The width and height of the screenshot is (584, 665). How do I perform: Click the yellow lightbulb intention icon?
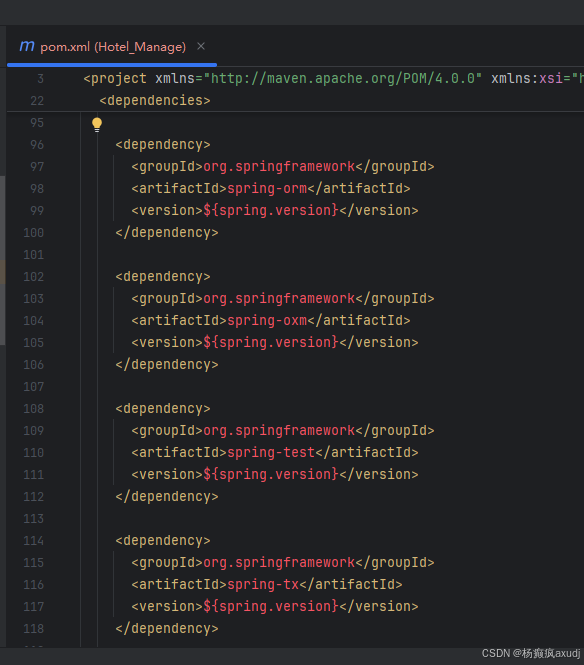[97, 125]
